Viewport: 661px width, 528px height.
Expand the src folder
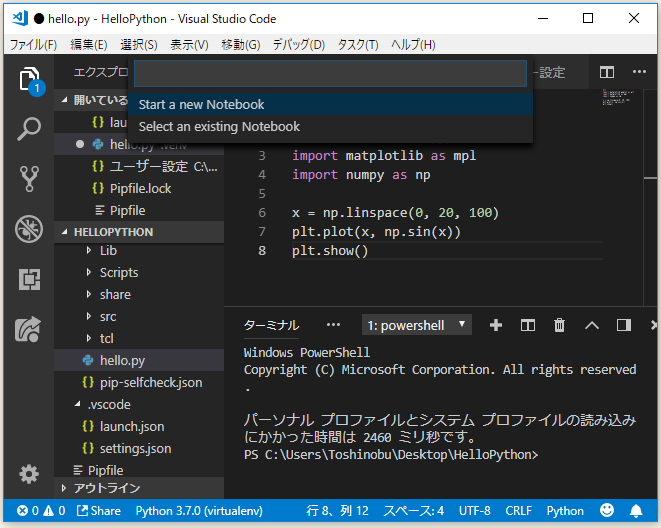89,316
